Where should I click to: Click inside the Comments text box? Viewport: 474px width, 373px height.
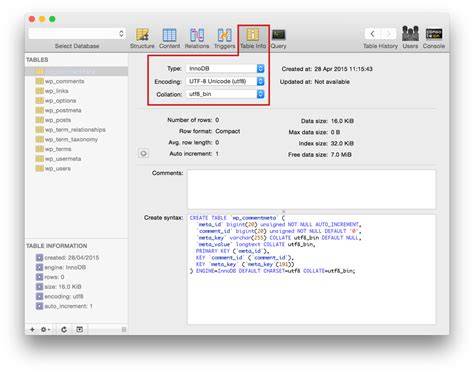[x=311, y=189]
